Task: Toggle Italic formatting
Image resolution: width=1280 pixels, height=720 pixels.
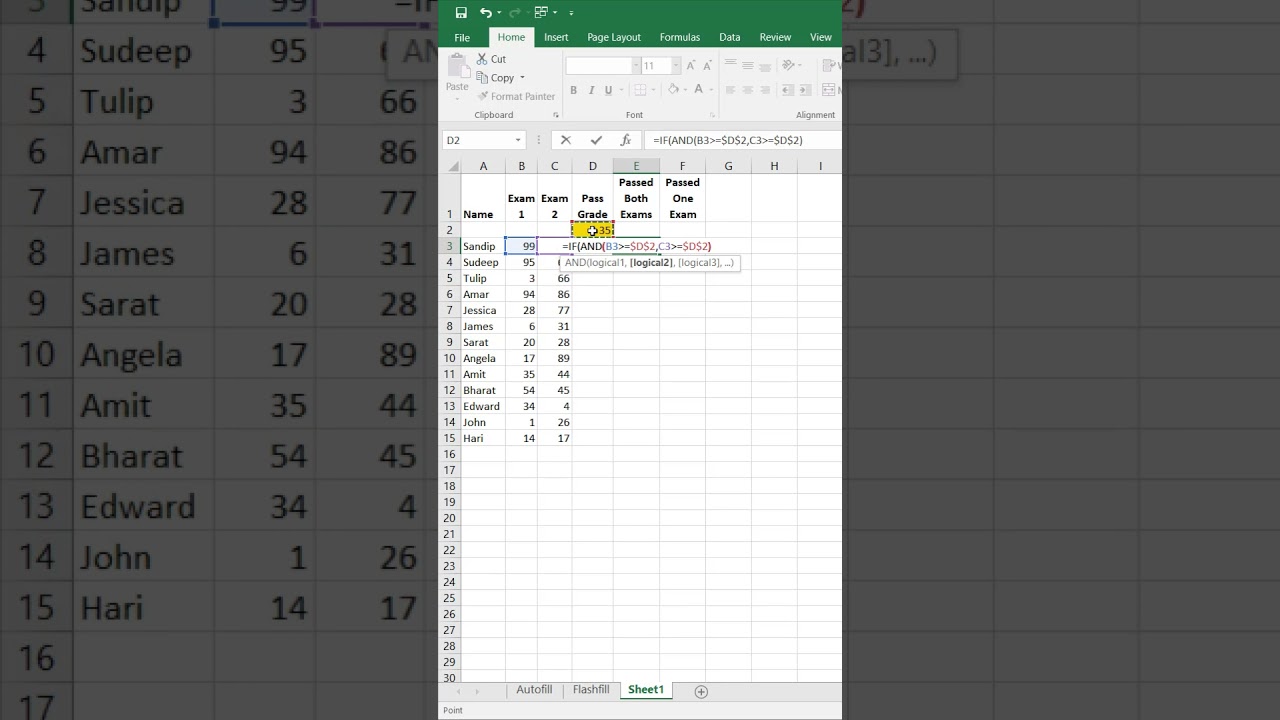Action: pos(591,90)
